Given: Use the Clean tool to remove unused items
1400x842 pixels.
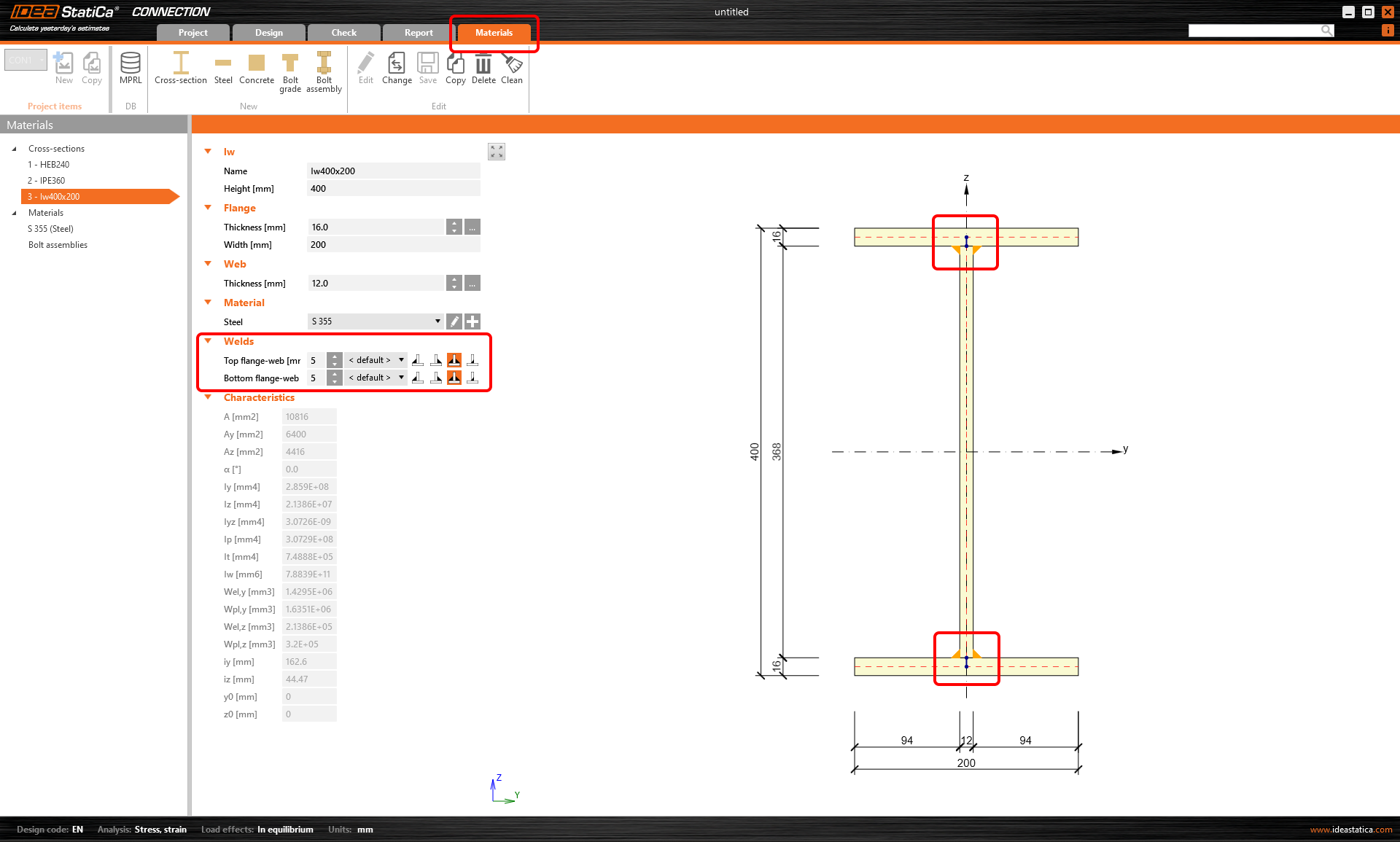Looking at the screenshot, I should click(x=512, y=69).
